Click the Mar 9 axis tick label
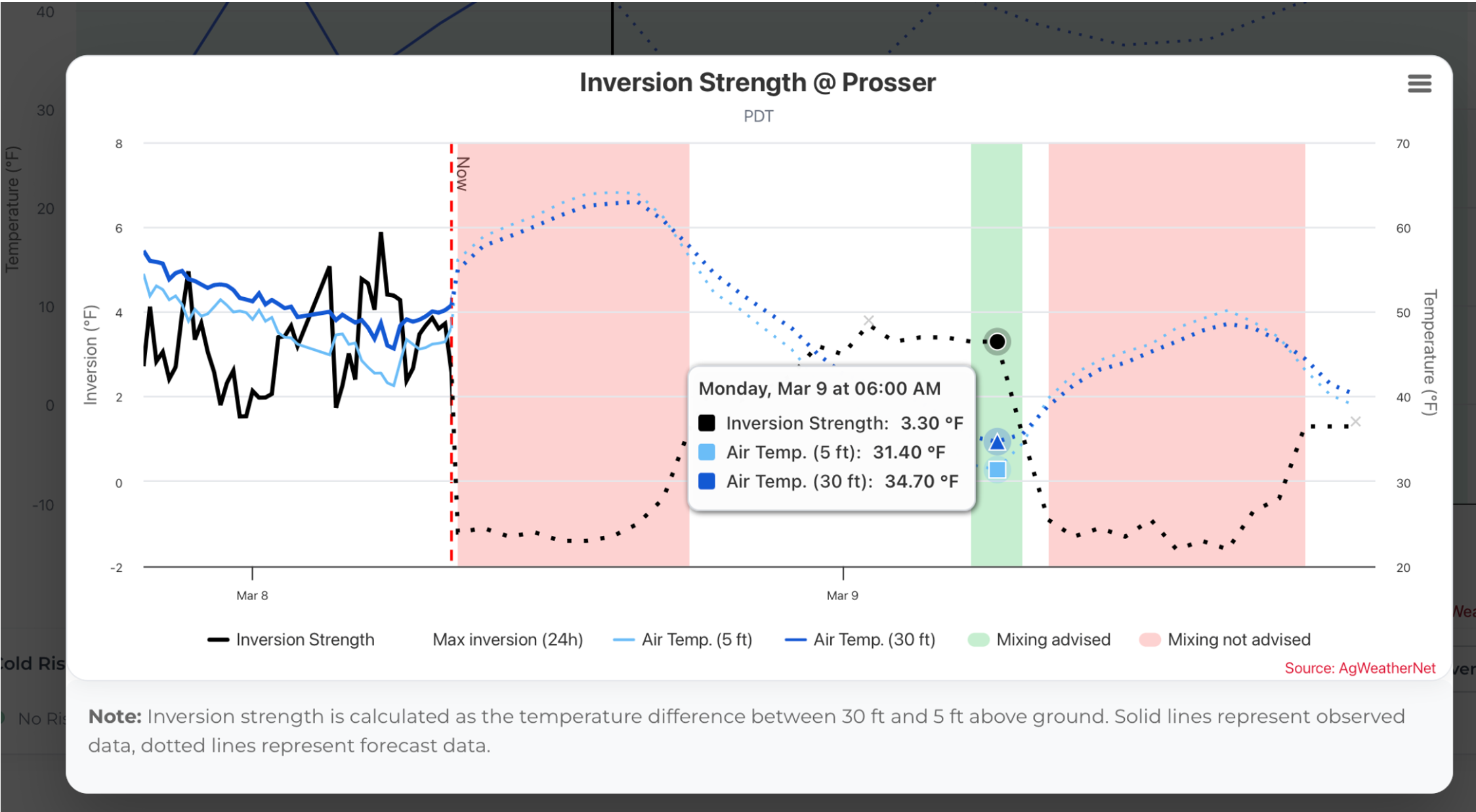The width and height of the screenshot is (1476, 812). pyautogui.click(x=843, y=596)
